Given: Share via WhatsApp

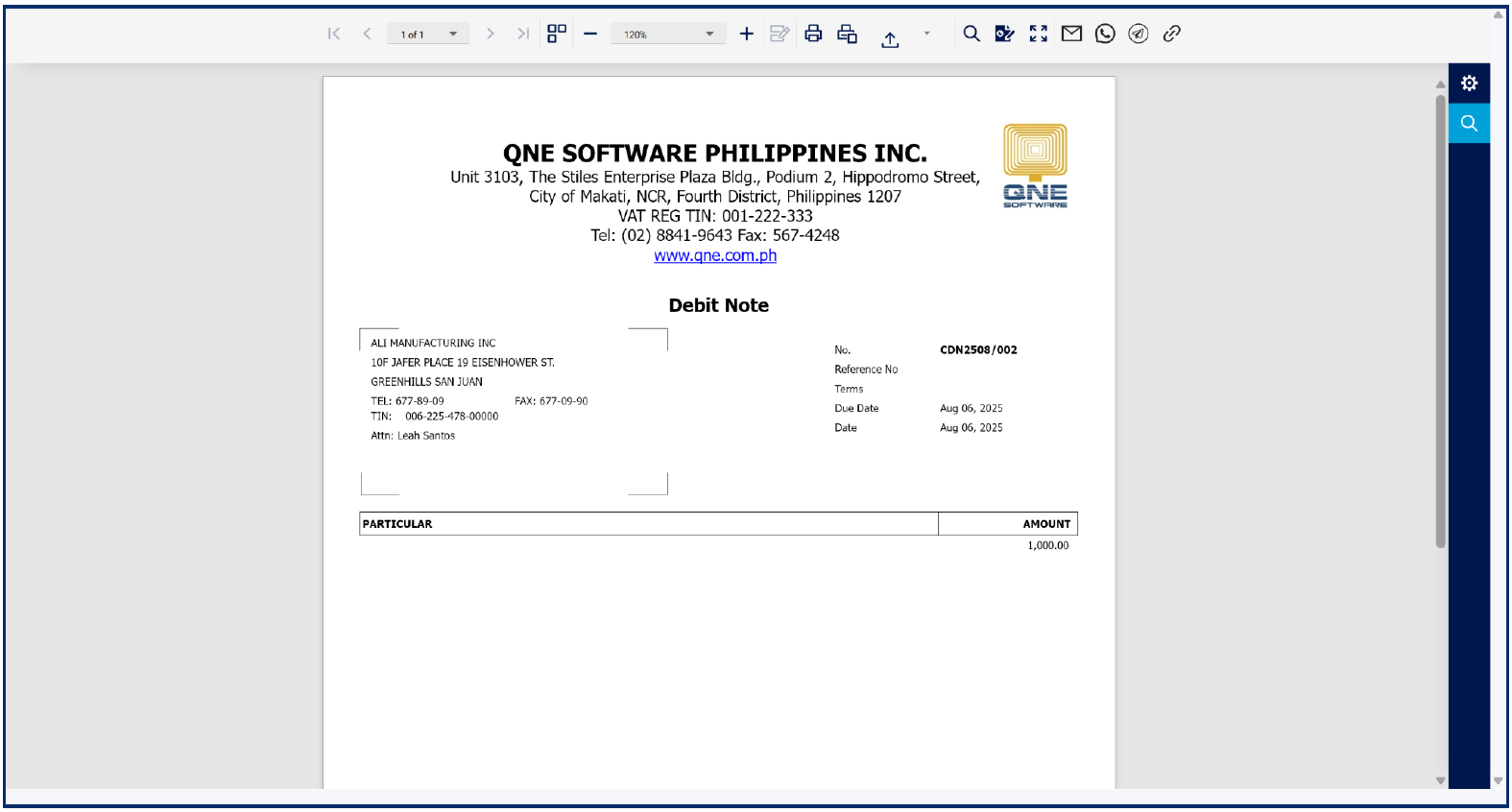Looking at the screenshot, I should click(x=1105, y=34).
